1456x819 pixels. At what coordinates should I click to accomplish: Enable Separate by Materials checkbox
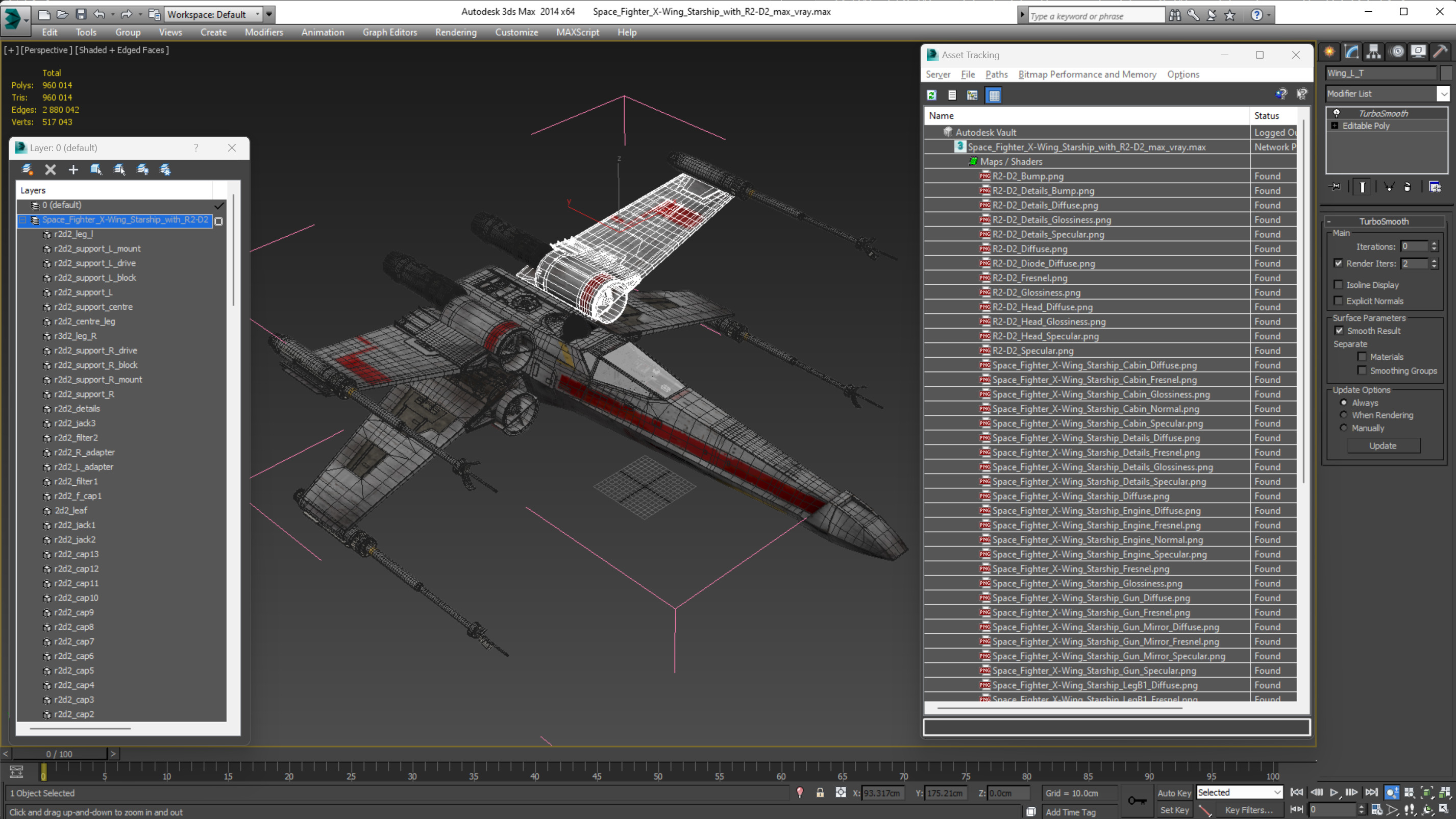click(x=1362, y=357)
